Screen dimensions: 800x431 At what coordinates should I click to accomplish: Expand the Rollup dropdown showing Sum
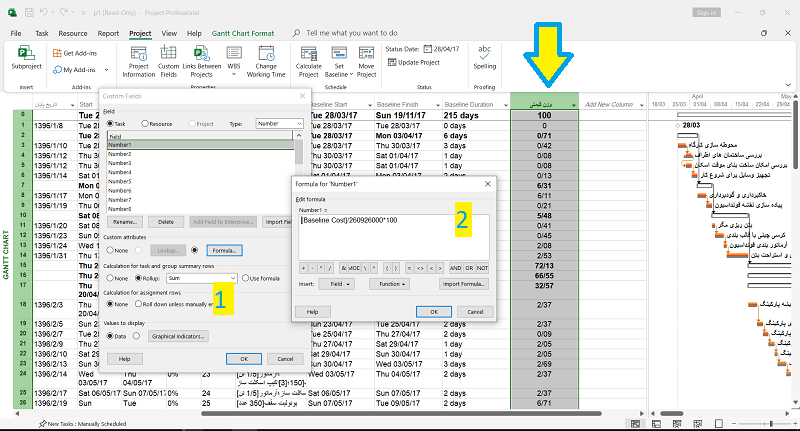[202, 277]
